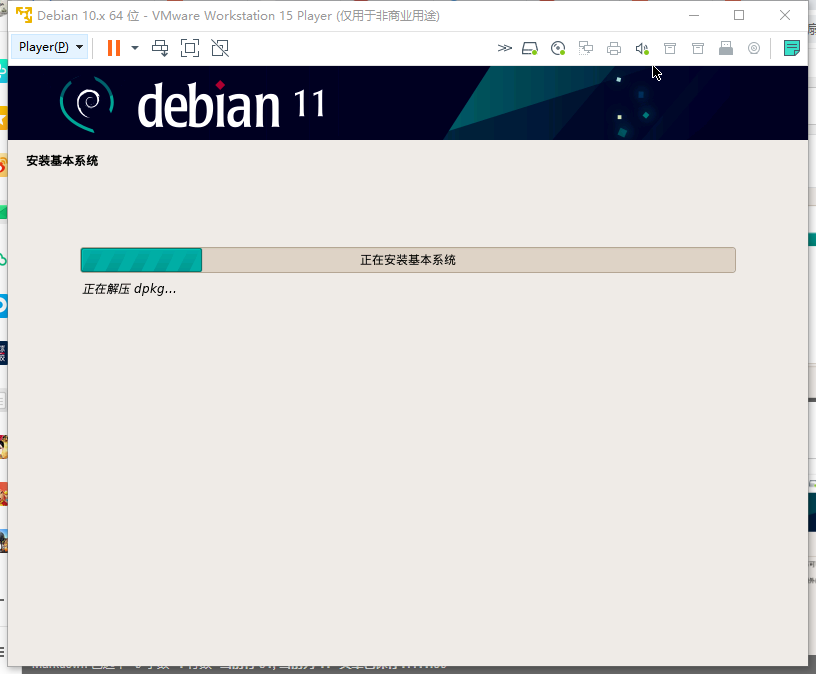Send Ctrl+Alt+Del to the guest
Viewport: 816px width, 674px height.
pyautogui.click(x=160, y=48)
